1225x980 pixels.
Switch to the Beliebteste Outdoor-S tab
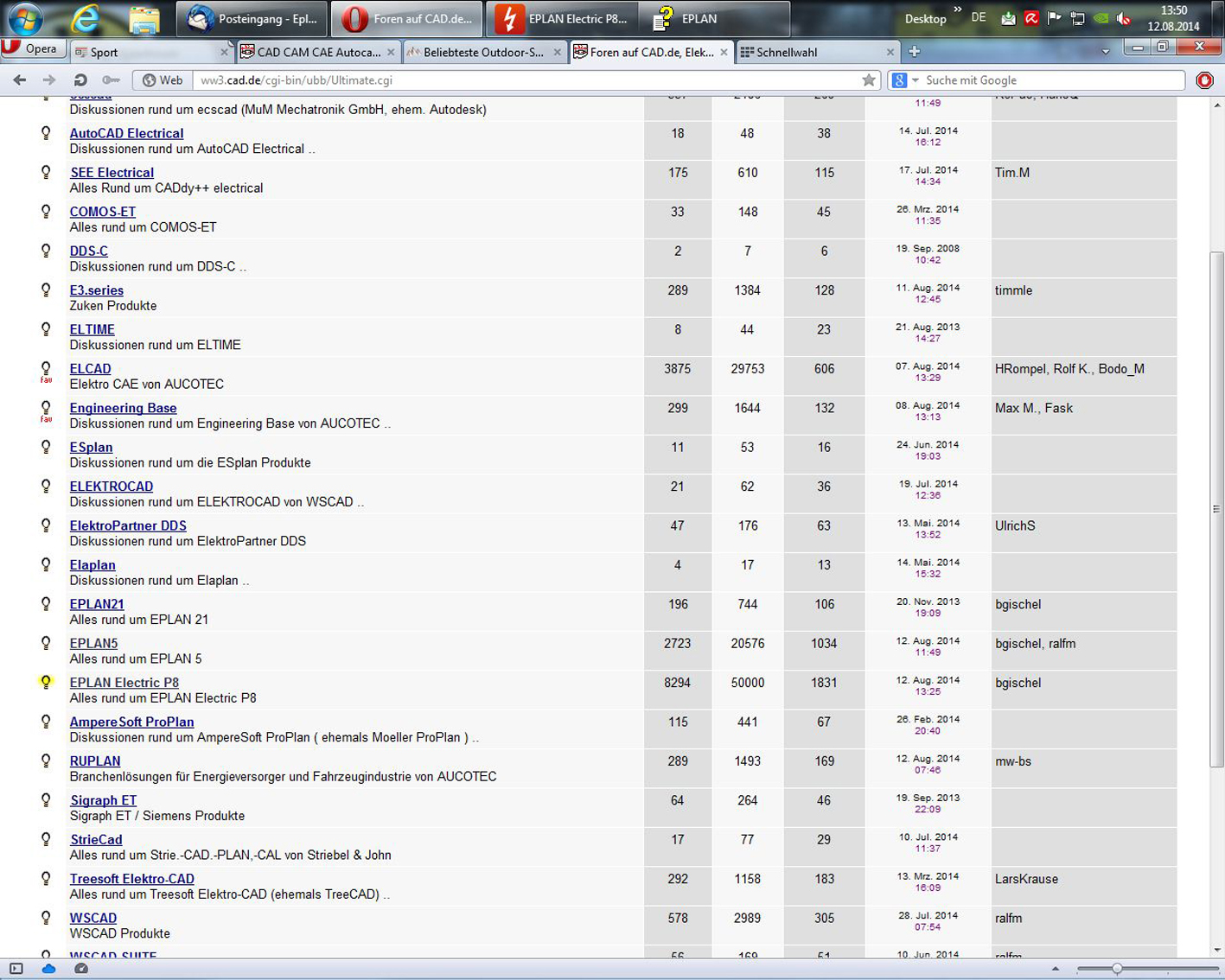(x=482, y=52)
